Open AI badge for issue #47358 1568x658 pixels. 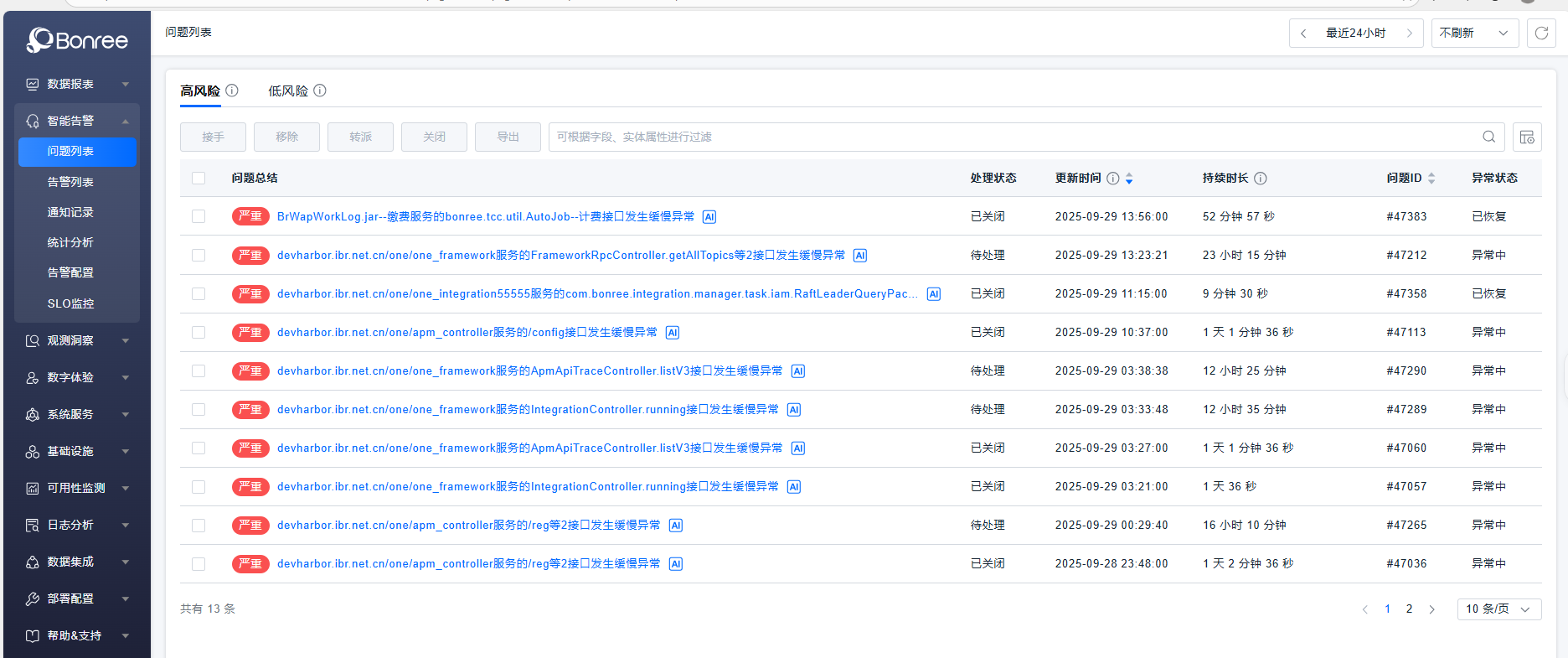(934, 294)
